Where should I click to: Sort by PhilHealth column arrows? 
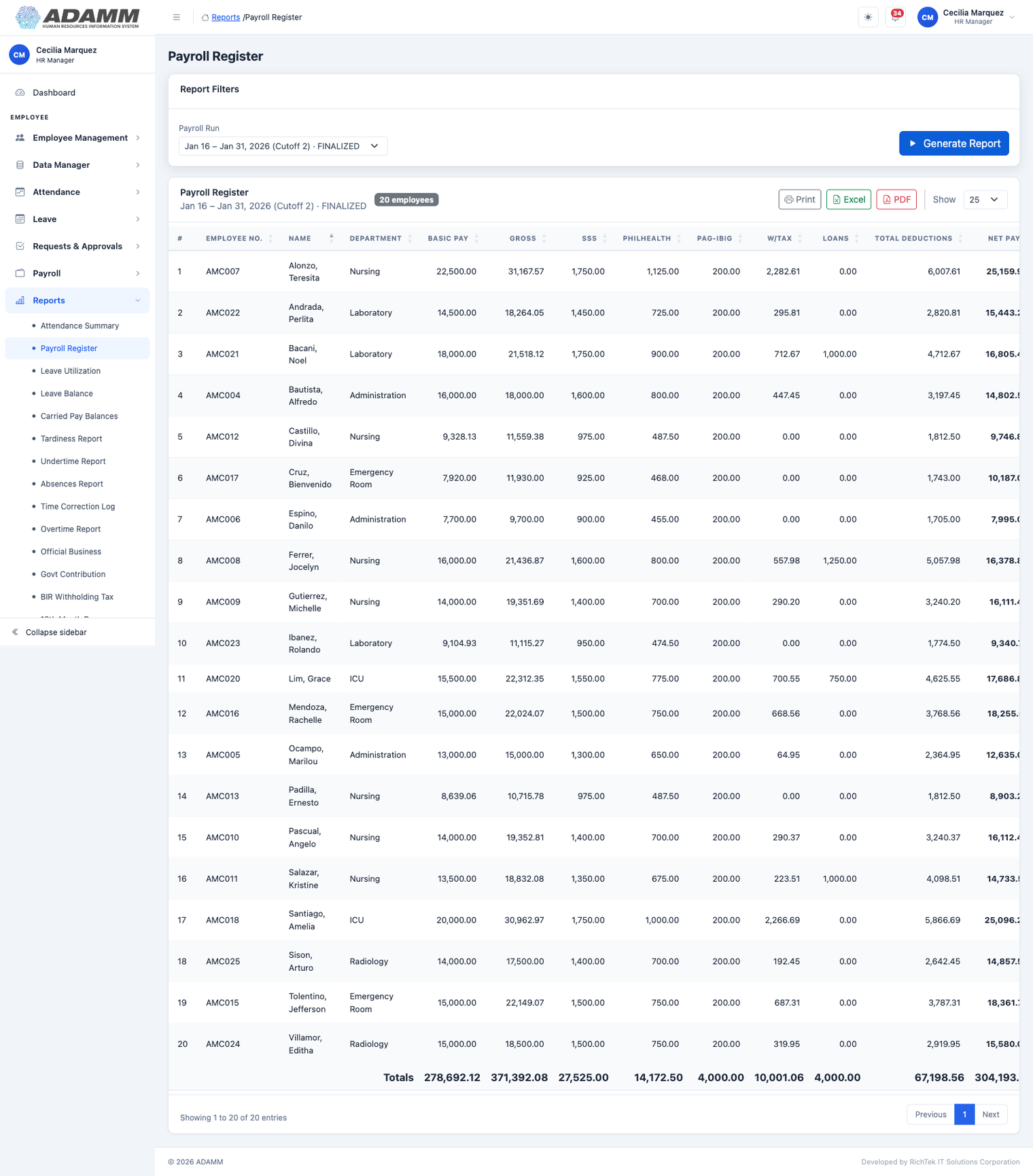tap(679, 238)
